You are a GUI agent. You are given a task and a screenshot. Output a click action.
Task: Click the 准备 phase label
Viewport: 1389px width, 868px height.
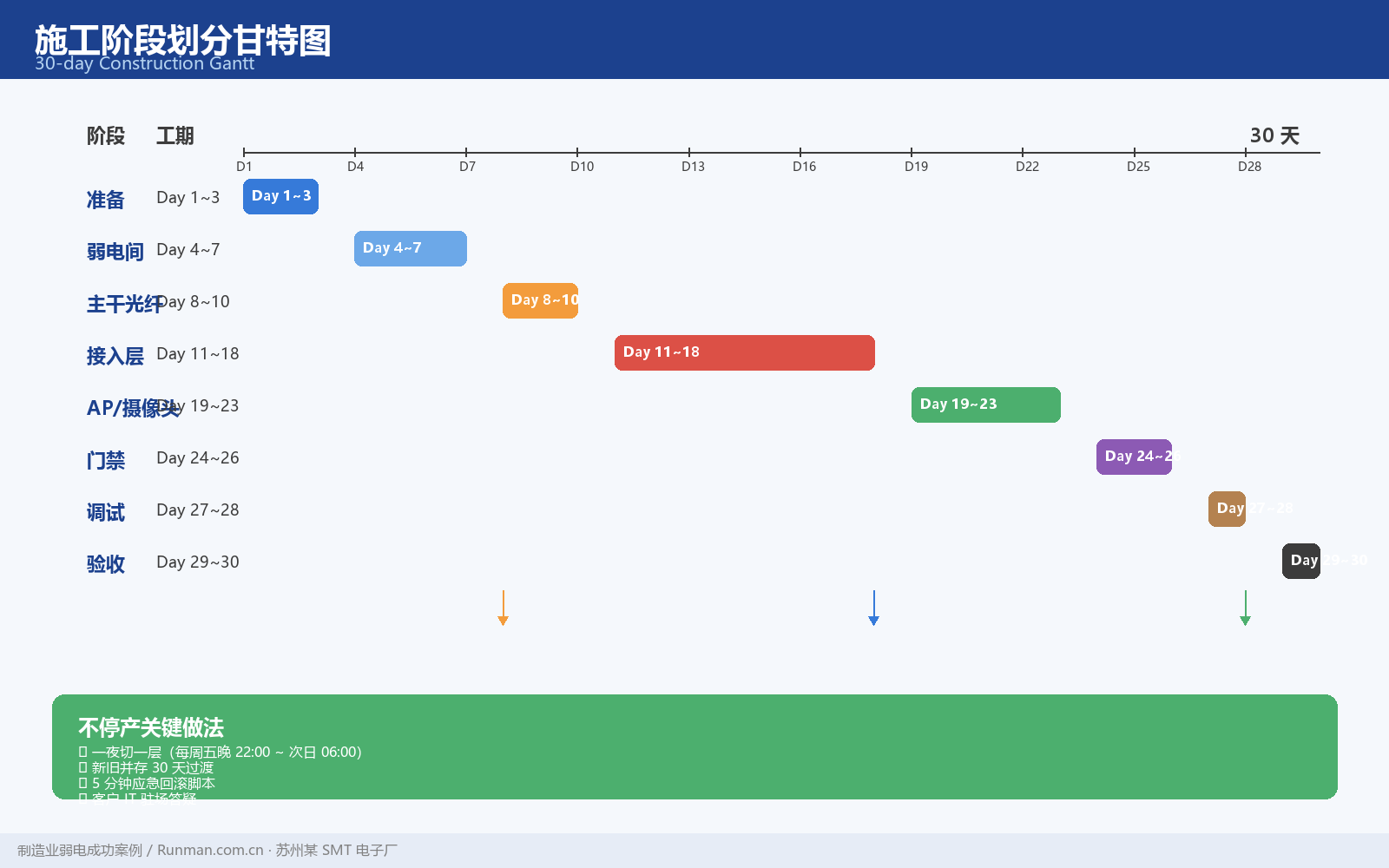106,200
